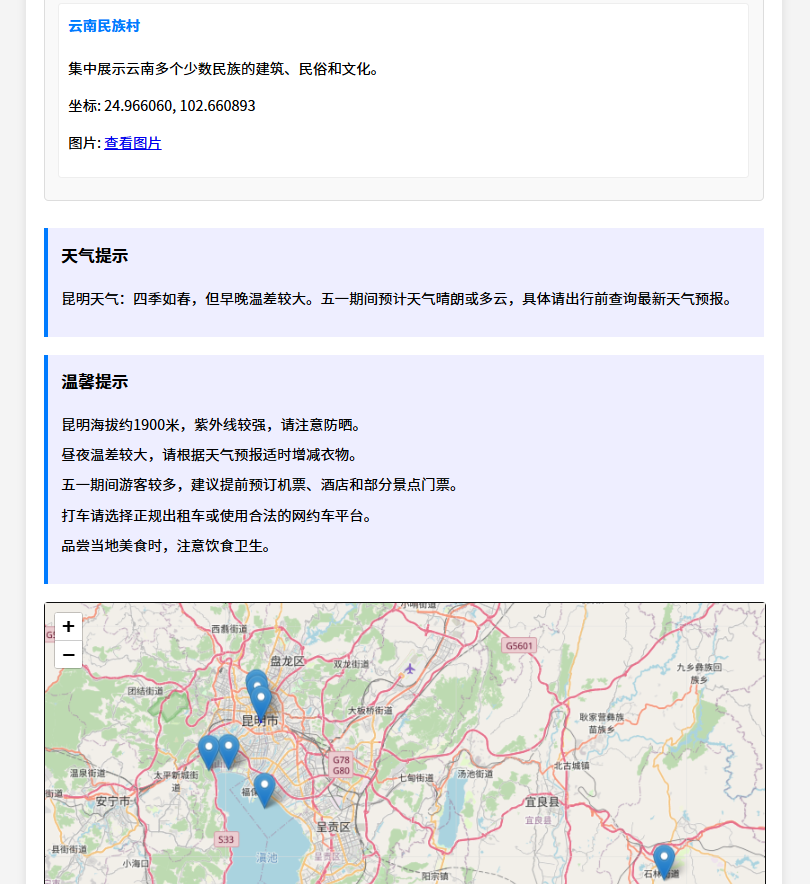
Task: Click the 西翥街道 map label
Action: pos(229,628)
